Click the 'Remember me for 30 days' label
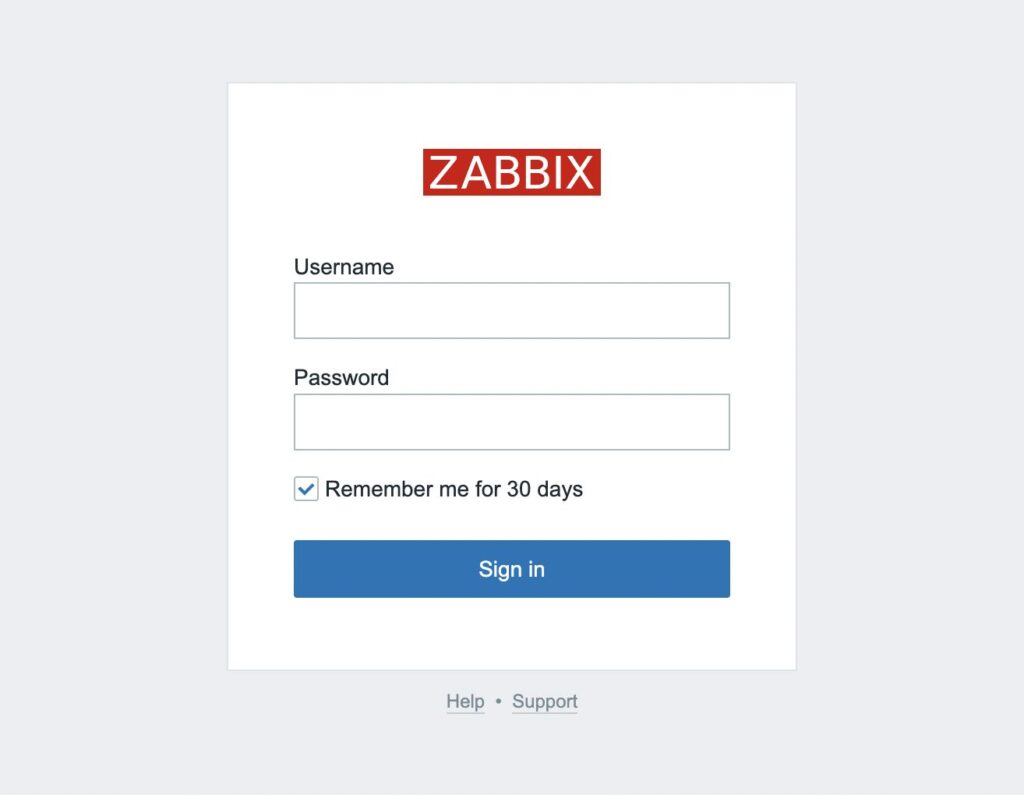This screenshot has height=795, width=1024. click(x=453, y=489)
